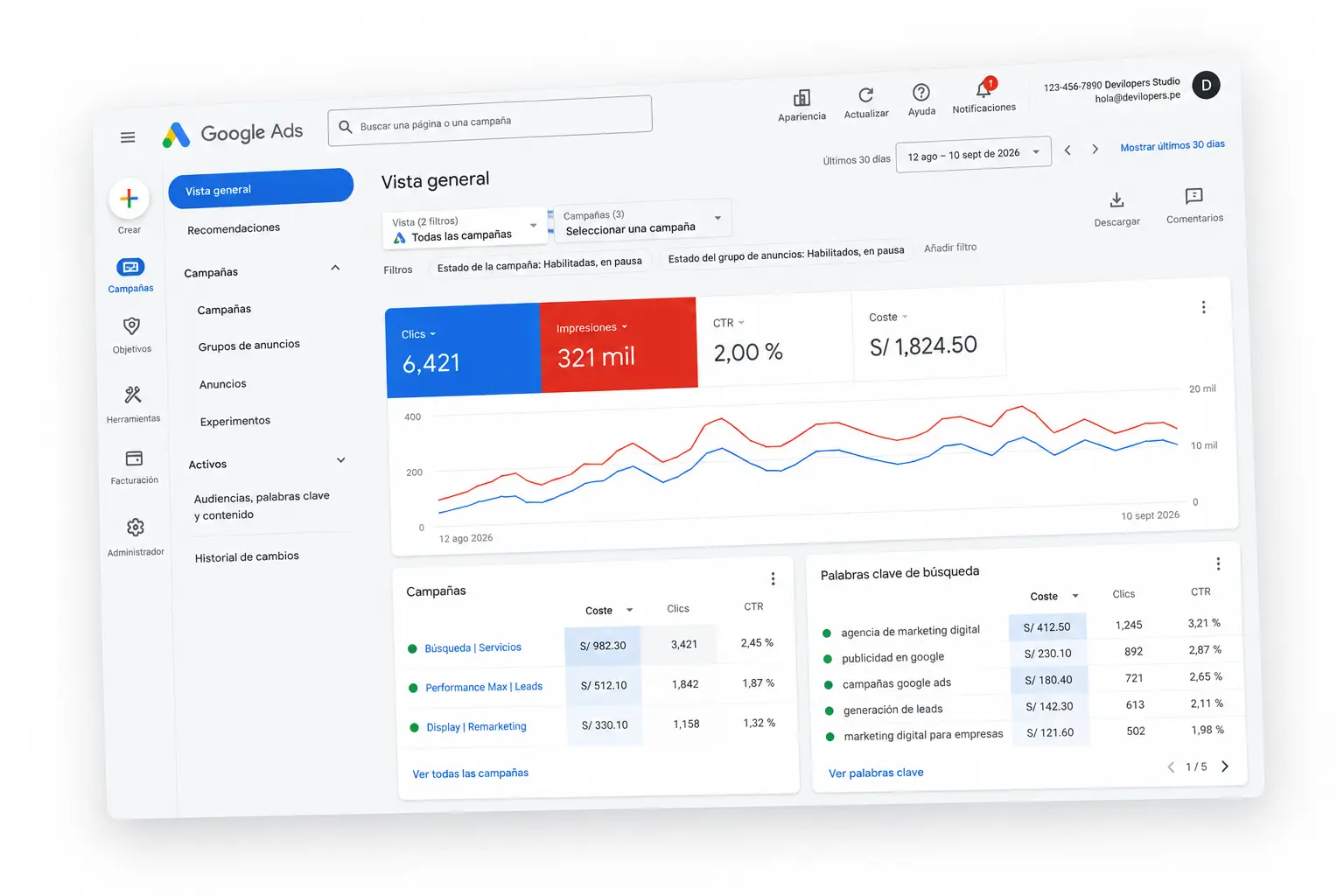Go to the next date range
1344x896 pixels.
click(x=1095, y=150)
